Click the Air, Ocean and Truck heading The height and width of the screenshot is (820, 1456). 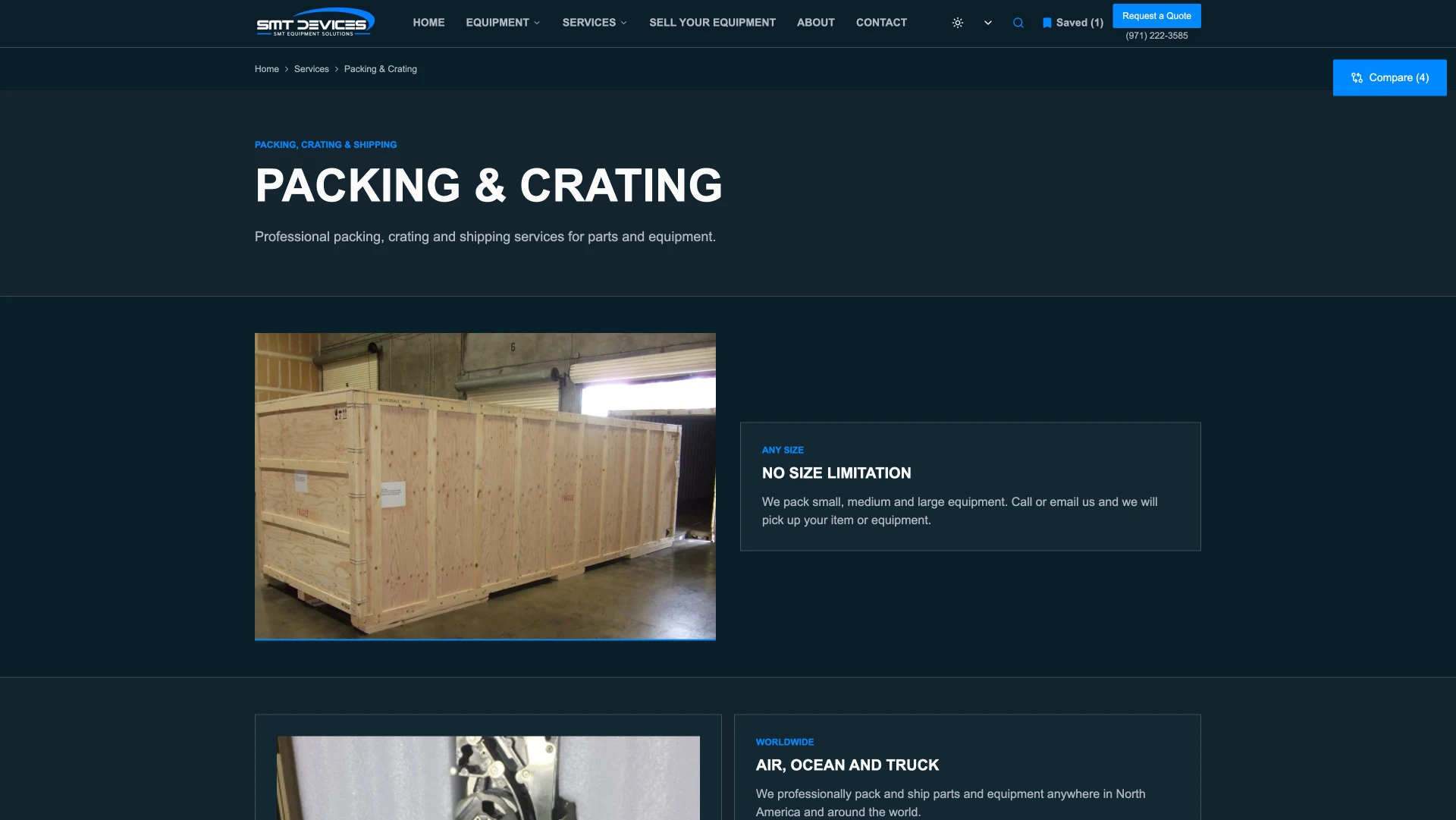[x=847, y=765]
